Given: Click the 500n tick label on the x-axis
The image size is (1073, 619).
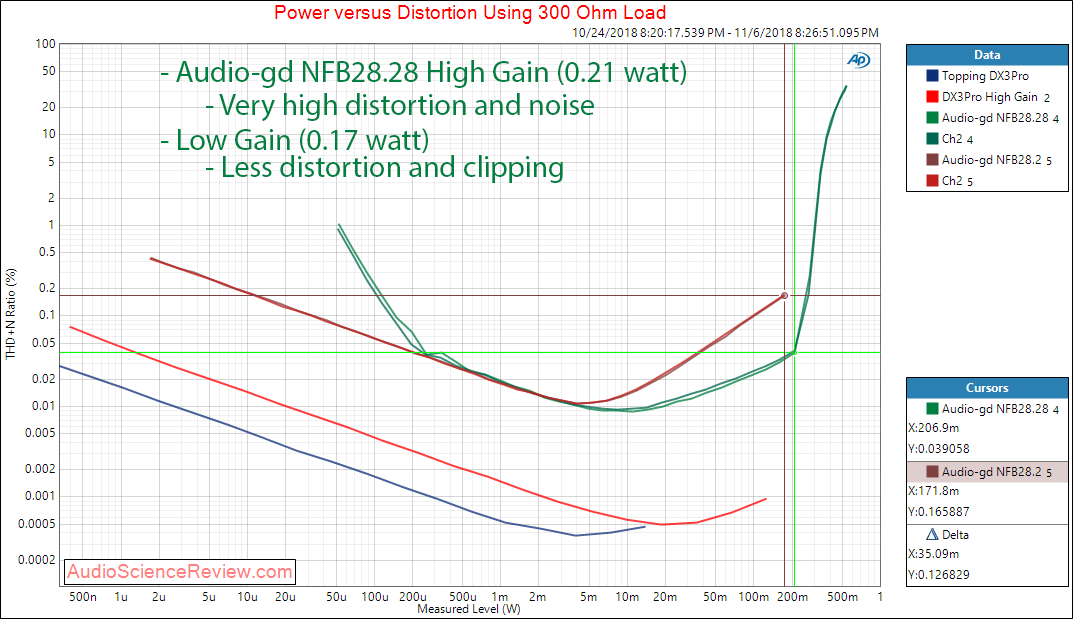Looking at the screenshot, I should [x=83, y=597].
